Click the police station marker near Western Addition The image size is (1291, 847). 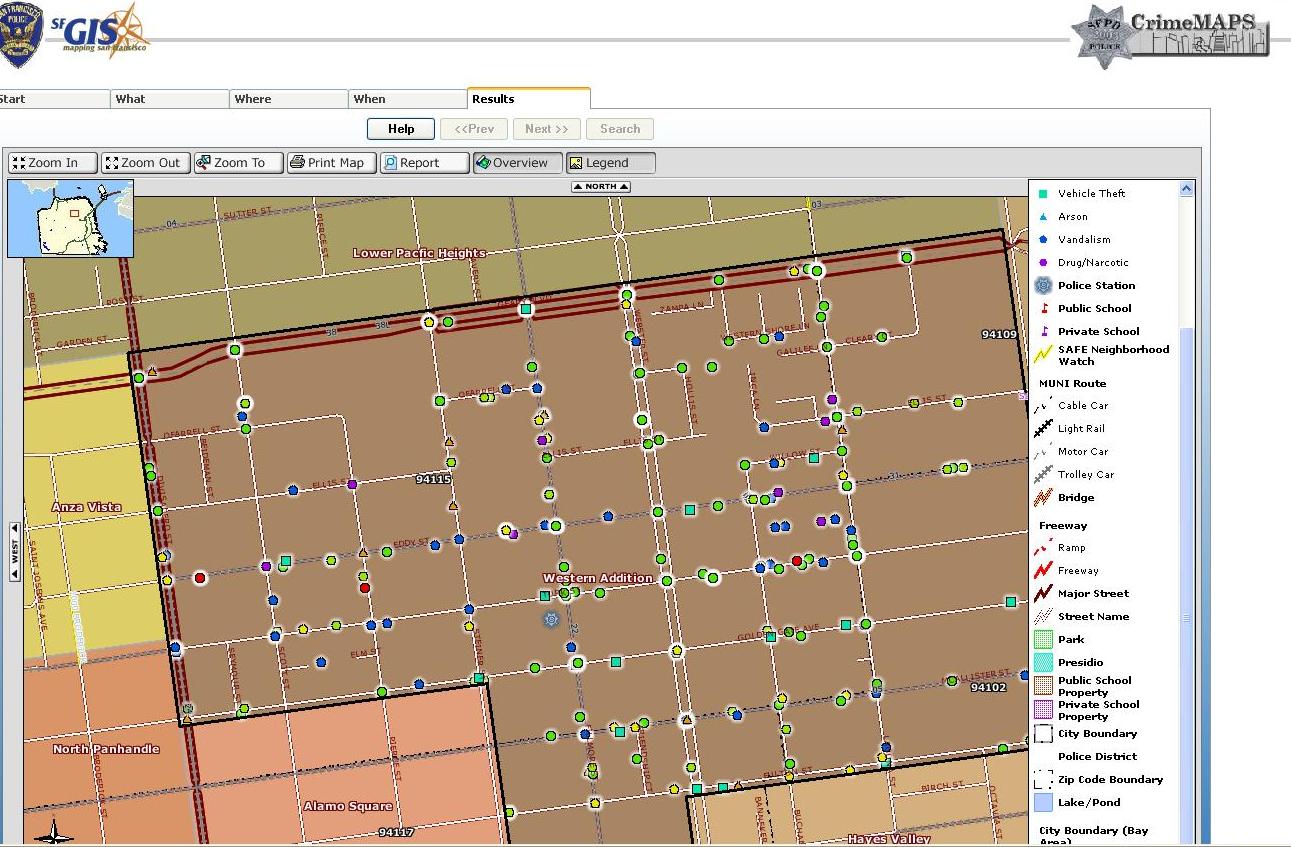click(x=551, y=620)
